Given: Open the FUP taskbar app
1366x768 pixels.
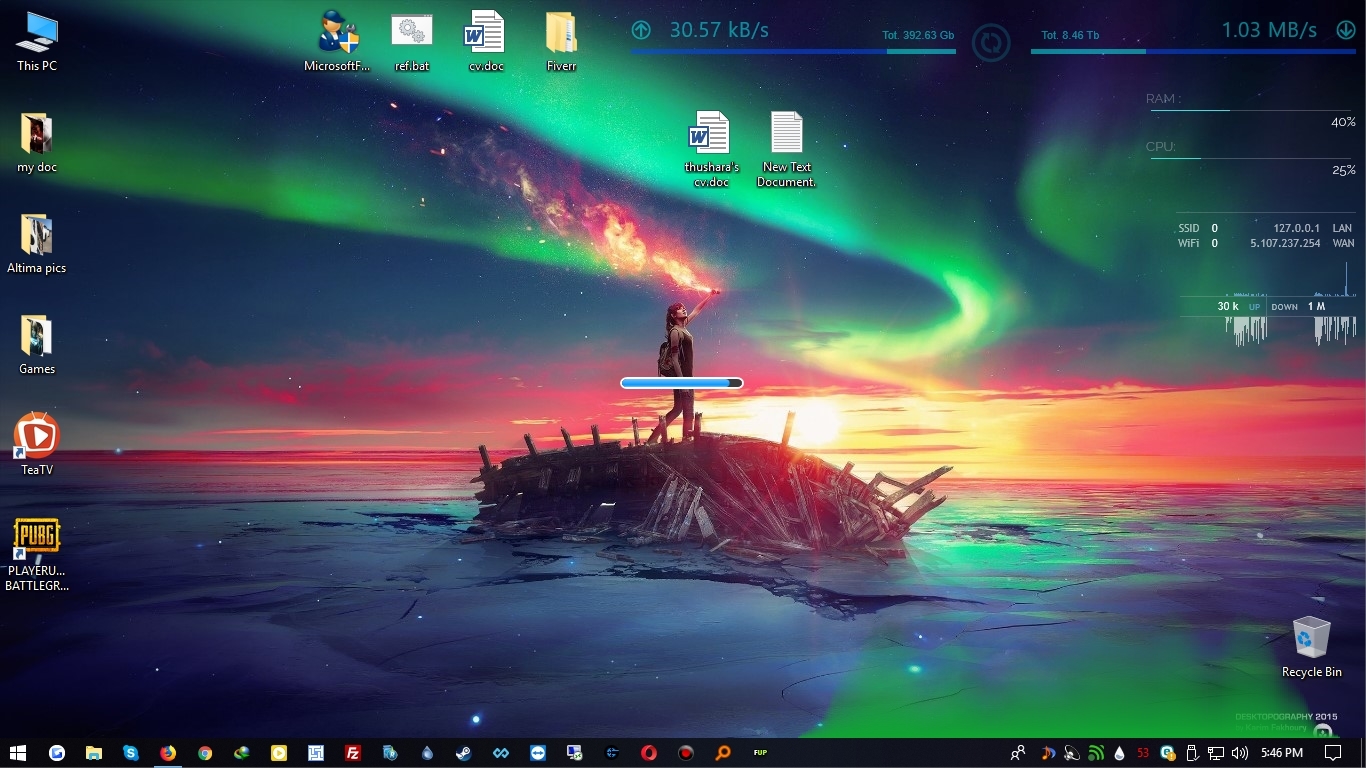Looking at the screenshot, I should (x=760, y=753).
